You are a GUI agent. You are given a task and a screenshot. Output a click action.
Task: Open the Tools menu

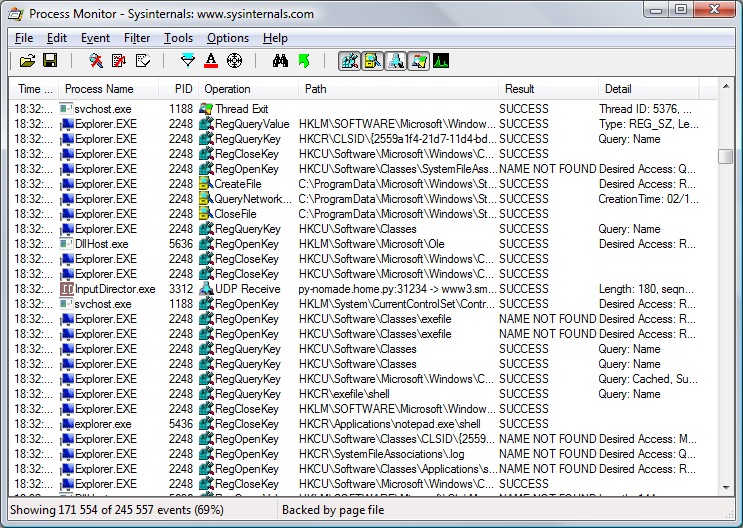178,38
